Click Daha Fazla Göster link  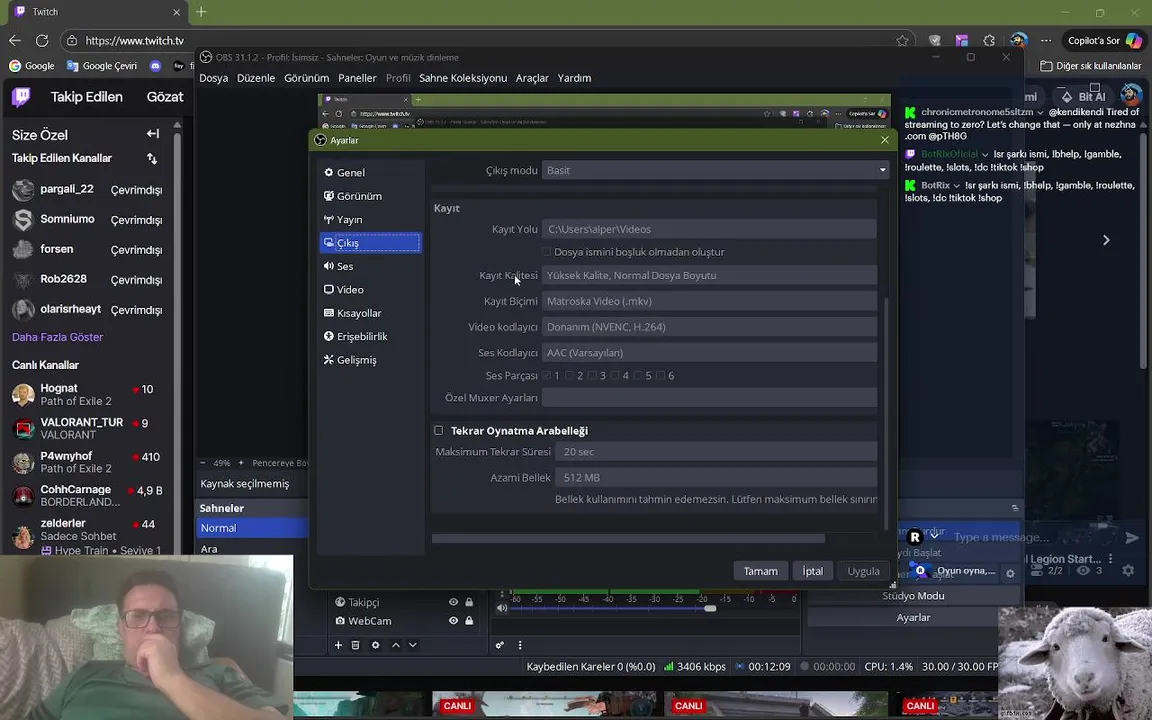click(57, 337)
